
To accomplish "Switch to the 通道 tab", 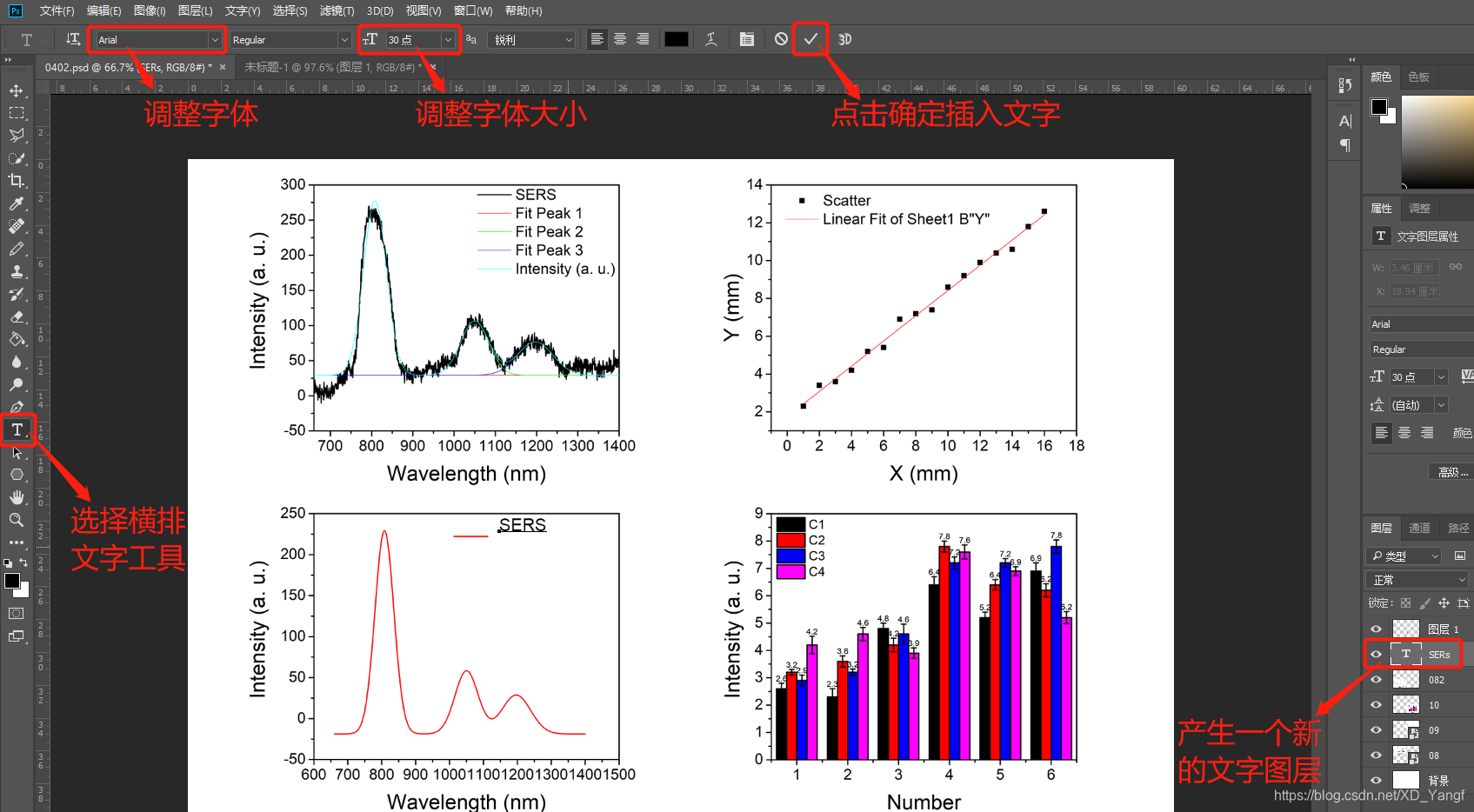I will point(1419,528).
